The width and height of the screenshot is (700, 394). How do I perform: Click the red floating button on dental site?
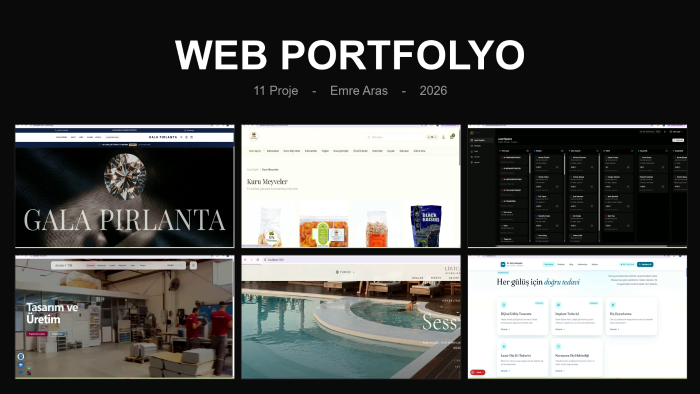point(477,372)
